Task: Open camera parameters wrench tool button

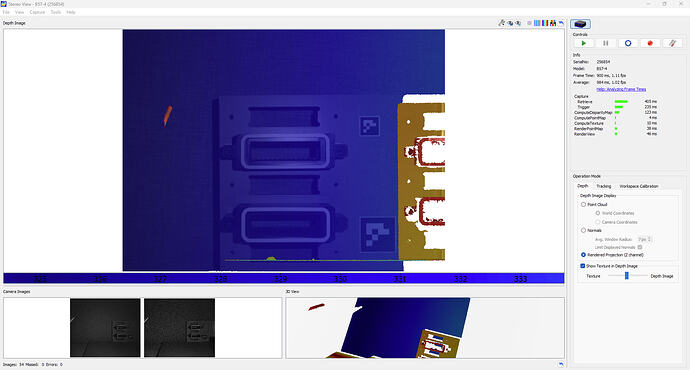Action: 672,43
